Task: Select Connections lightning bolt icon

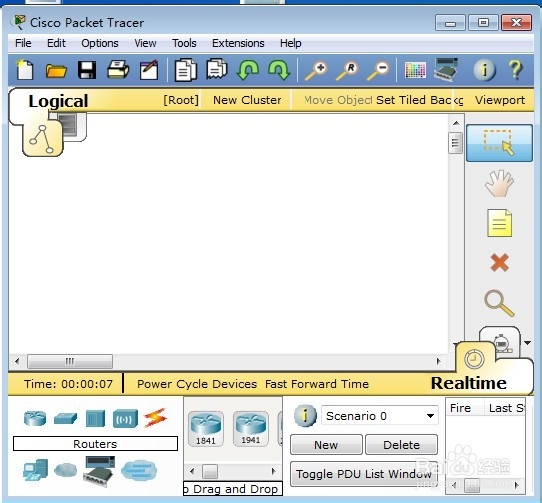Action: [x=156, y=418]
